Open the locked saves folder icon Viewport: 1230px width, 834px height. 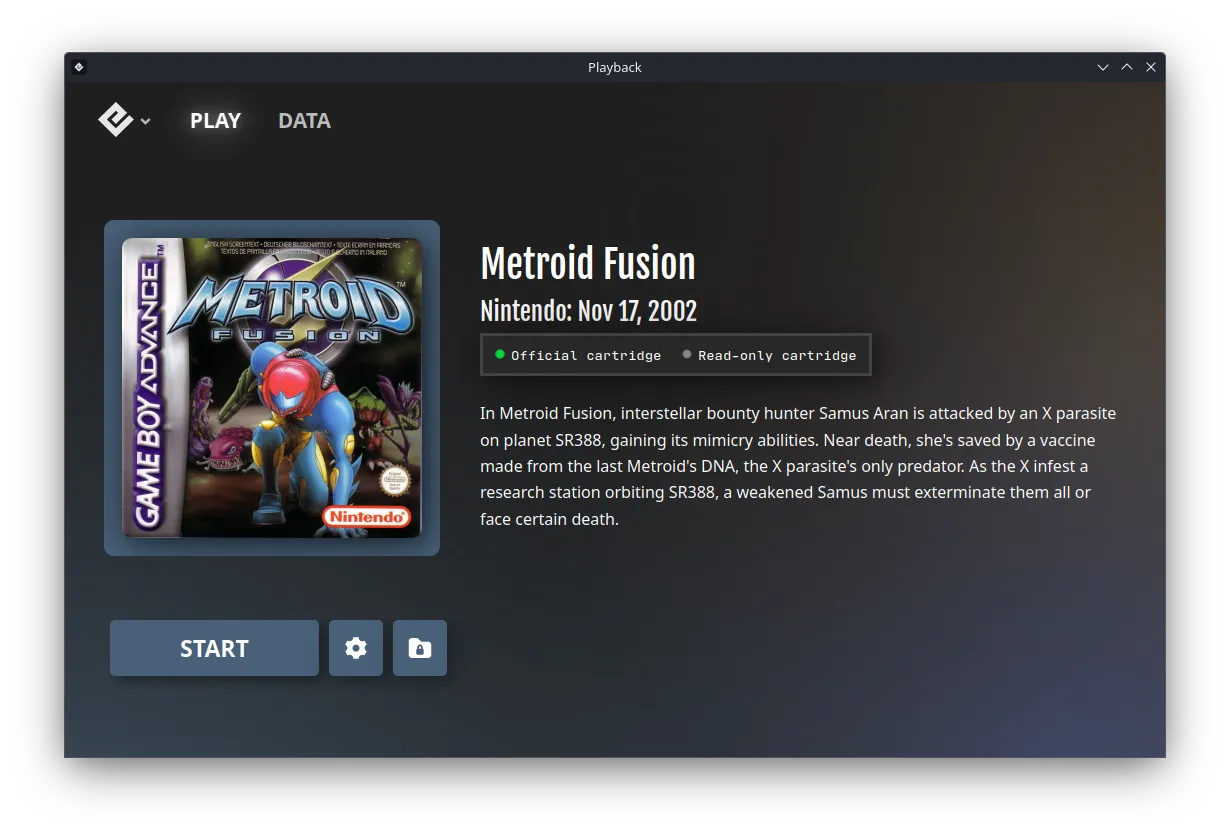point(419,648)
